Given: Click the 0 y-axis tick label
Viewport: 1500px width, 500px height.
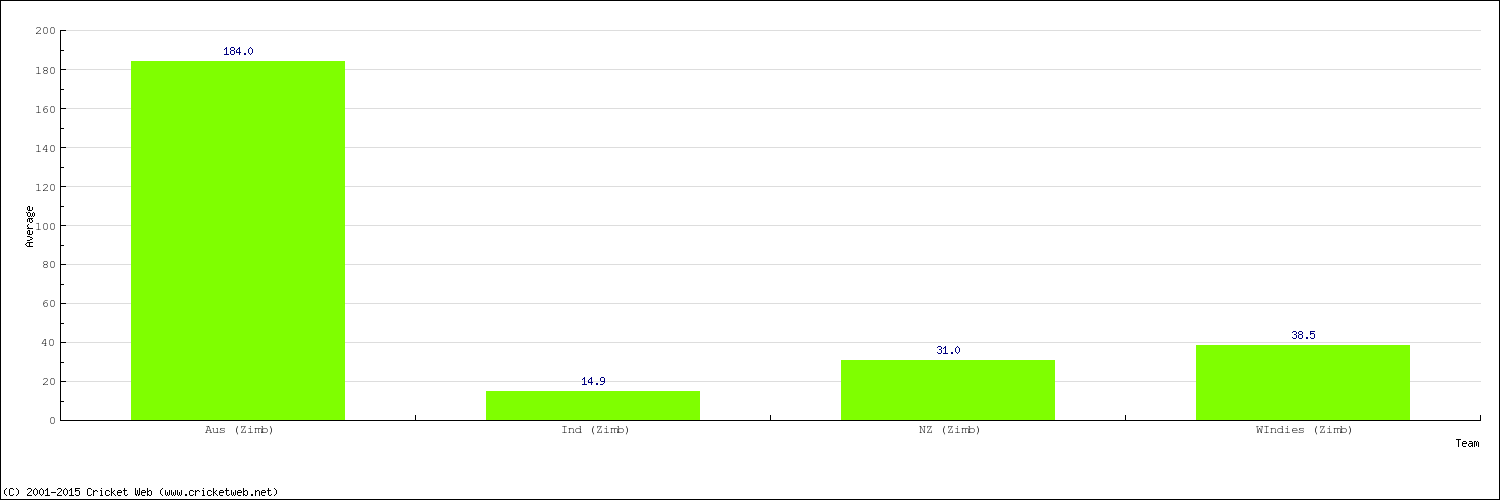Looking at the screenshot, I should [x=52, y=421].
